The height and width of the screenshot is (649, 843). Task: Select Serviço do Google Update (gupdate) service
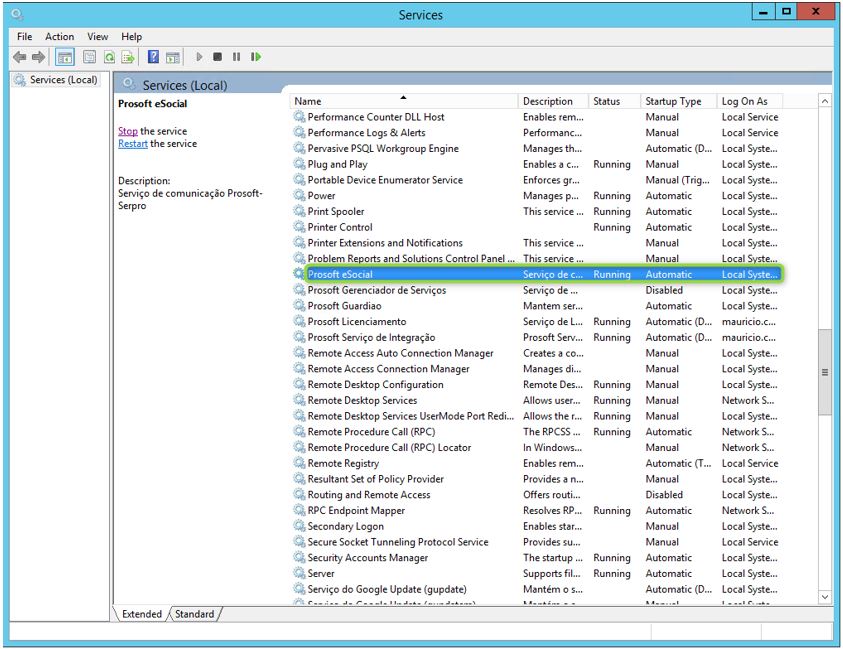(x=536, y=589)
